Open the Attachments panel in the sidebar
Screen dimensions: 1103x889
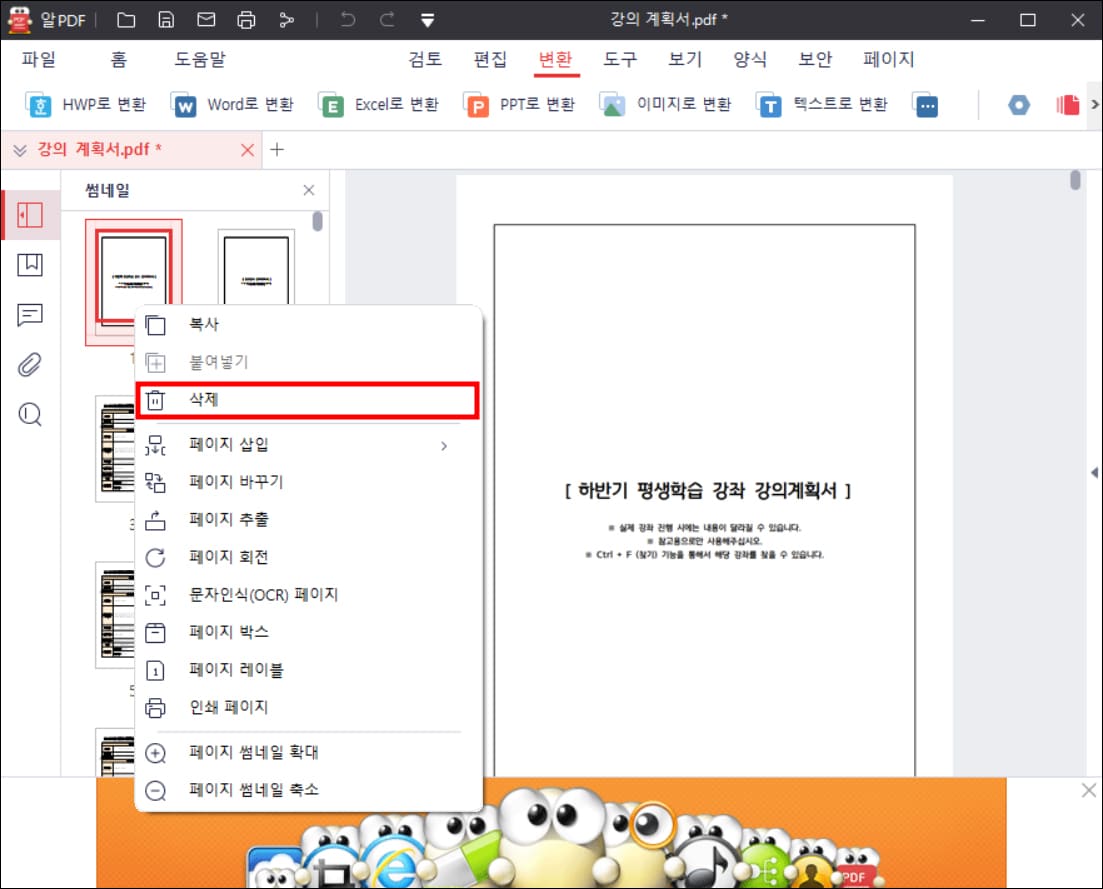click(30, 364)
